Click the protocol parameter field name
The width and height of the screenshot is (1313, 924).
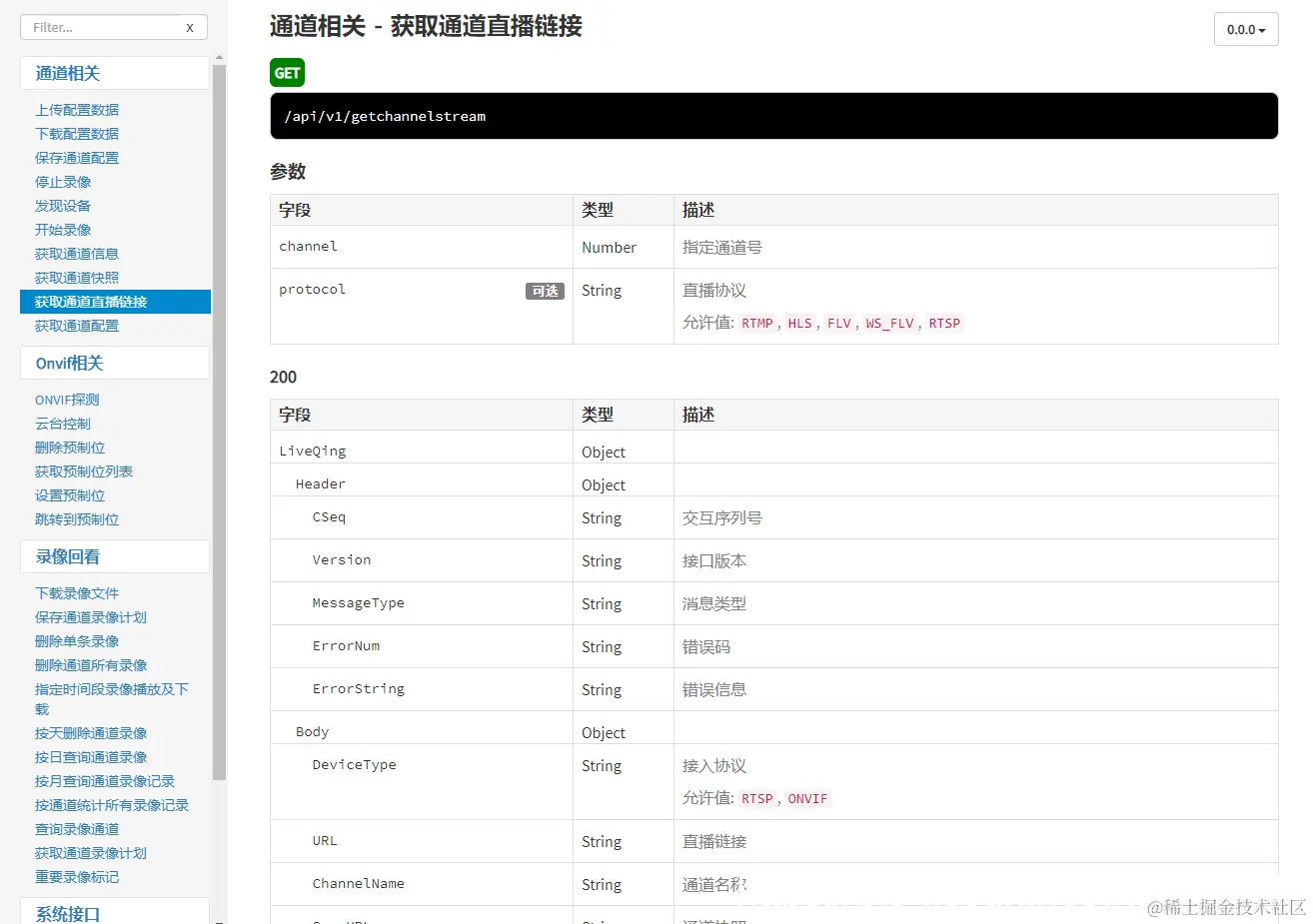(312, 290)
